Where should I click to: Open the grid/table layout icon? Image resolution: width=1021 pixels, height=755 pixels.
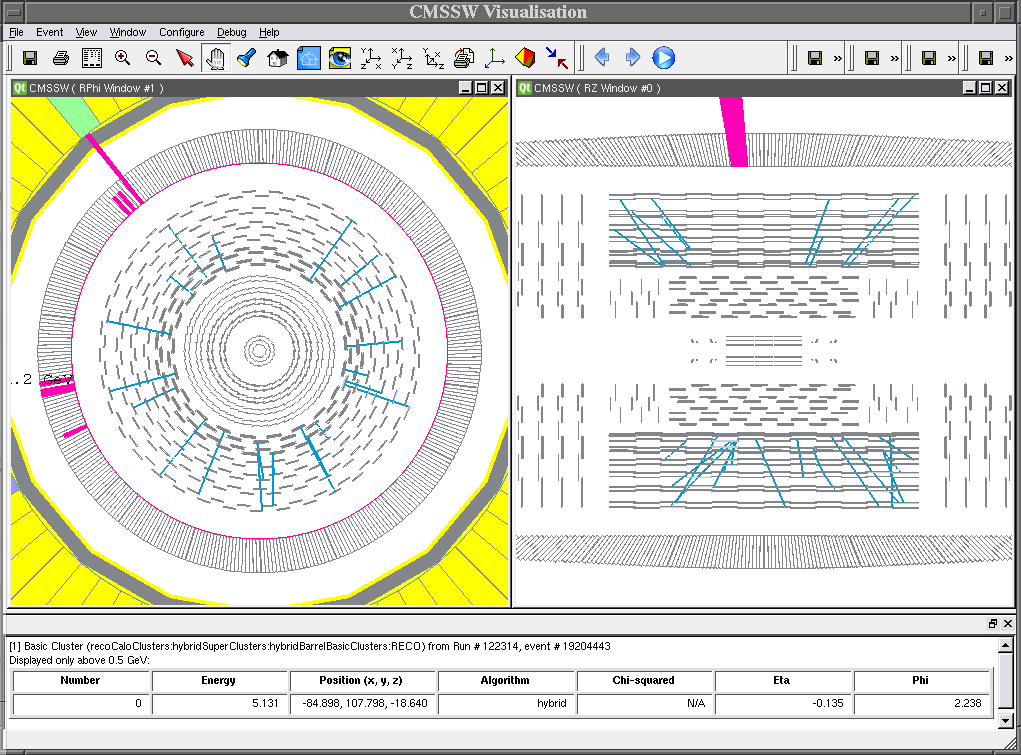coord(92,58)
